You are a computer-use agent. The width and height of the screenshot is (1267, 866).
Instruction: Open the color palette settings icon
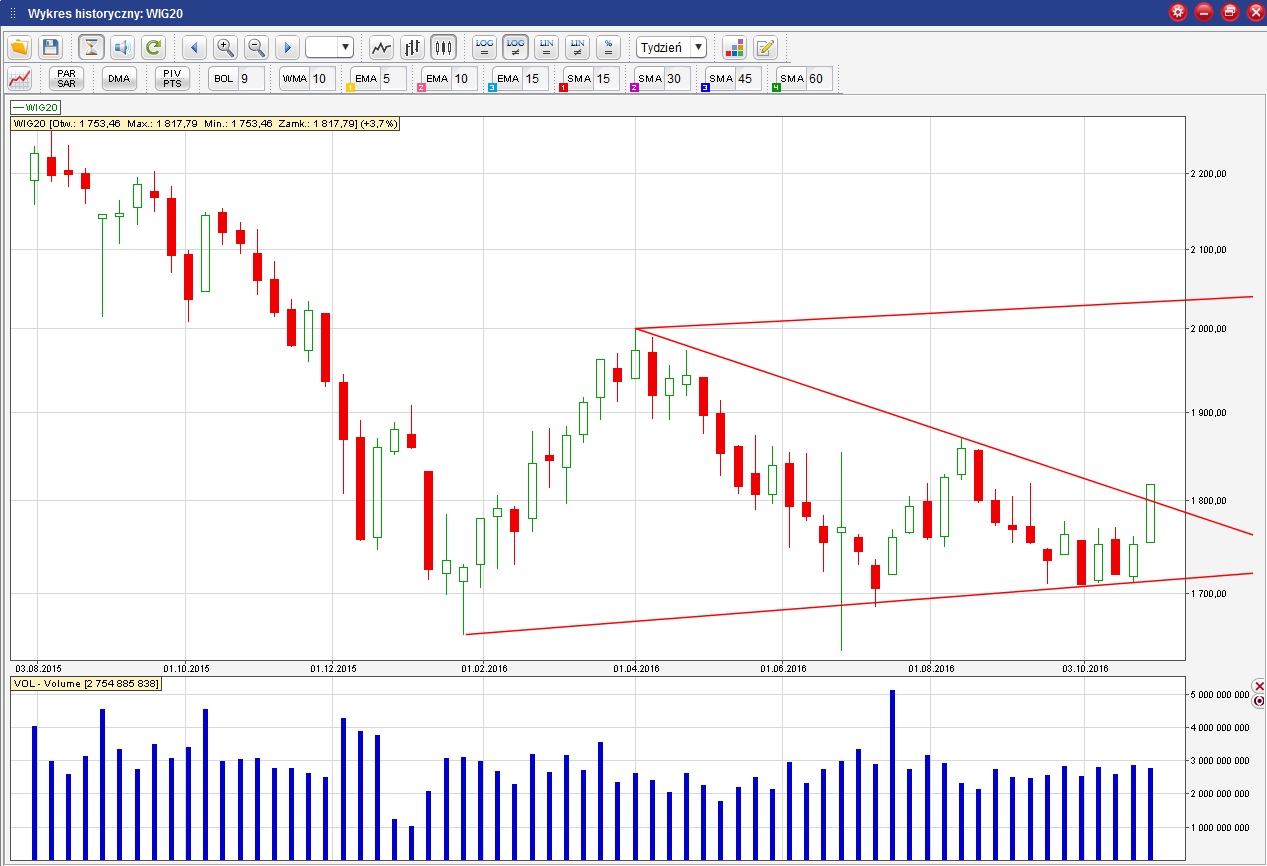coord(734,47)
